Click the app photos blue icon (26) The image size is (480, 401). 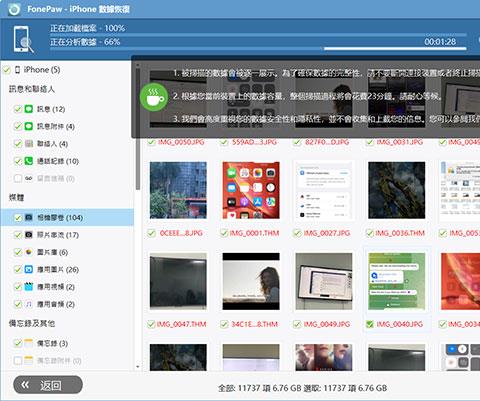coord(29,269)
